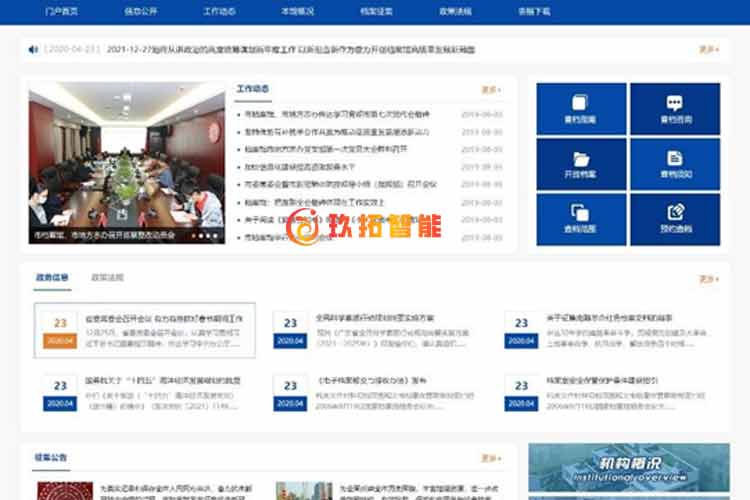Switch to the 政策法规 tab beside 政务信息
750x500 pixels.
pyautogui.click(x=108, y=277)
